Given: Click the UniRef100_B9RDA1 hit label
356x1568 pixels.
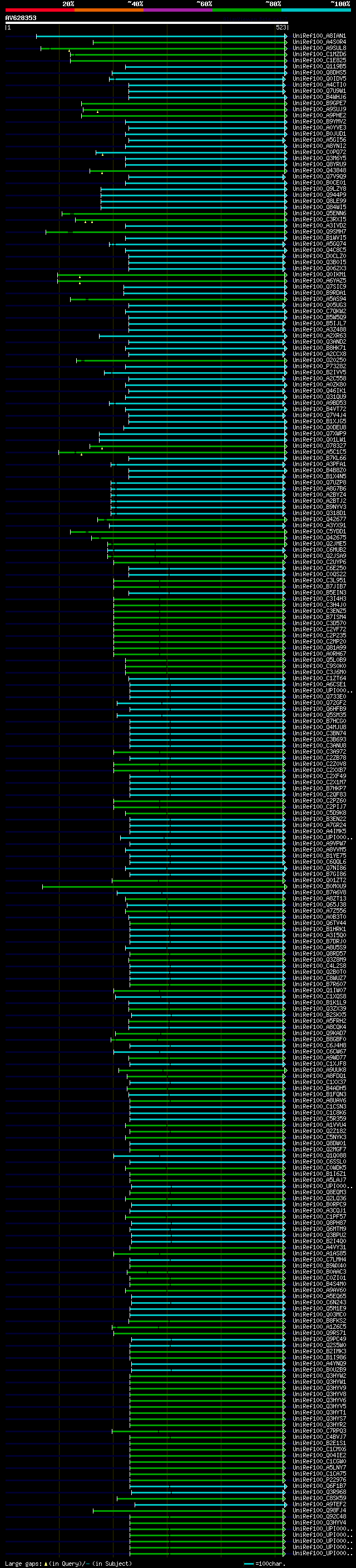Looking at the screenshot, I should (319, 293).
